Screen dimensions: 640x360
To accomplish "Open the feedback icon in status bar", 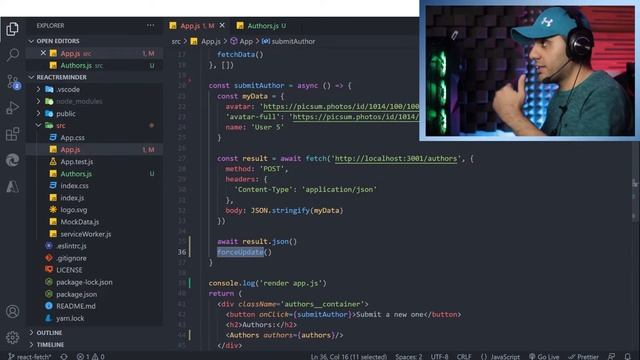I will coord(611,356).
